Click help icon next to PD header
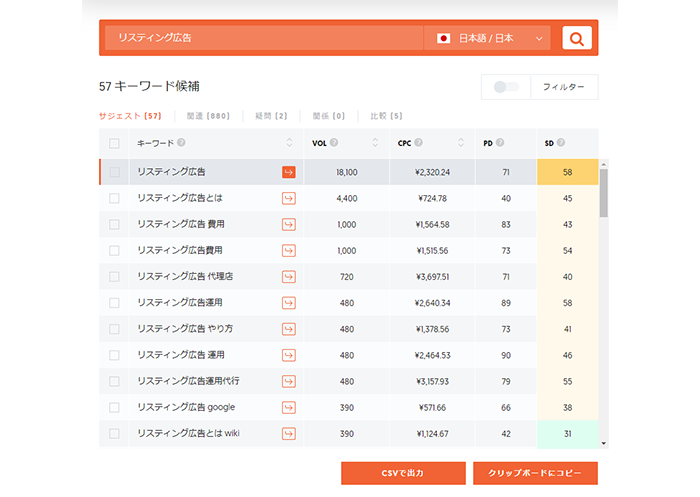Screen dimensions: 700x497 pyautogui.click(x=500, y=142)
